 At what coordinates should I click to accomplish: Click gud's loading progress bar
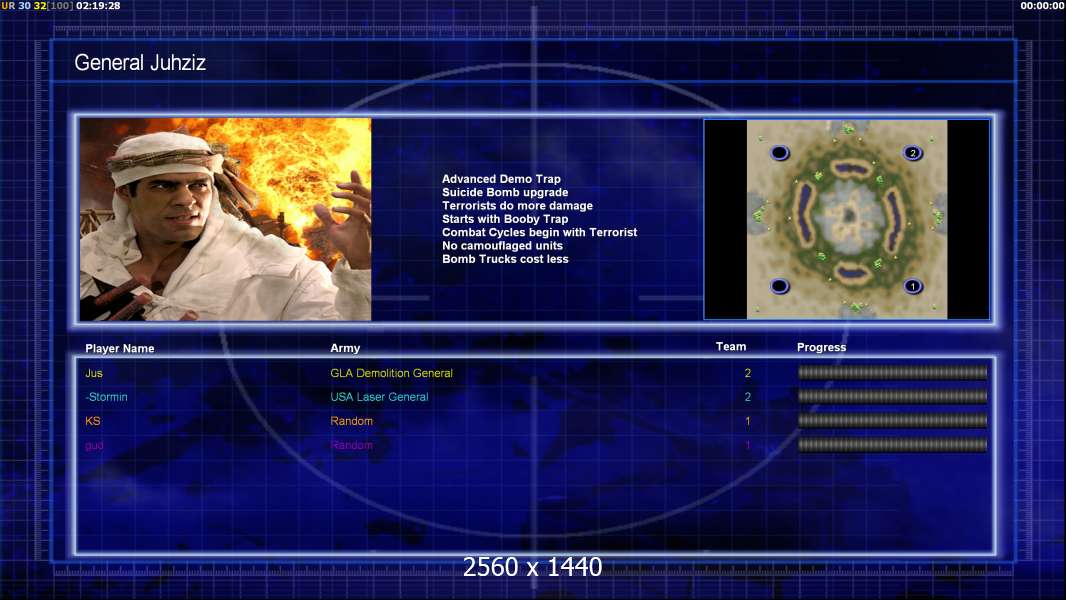pyautogui.click(x=893, y=445)
